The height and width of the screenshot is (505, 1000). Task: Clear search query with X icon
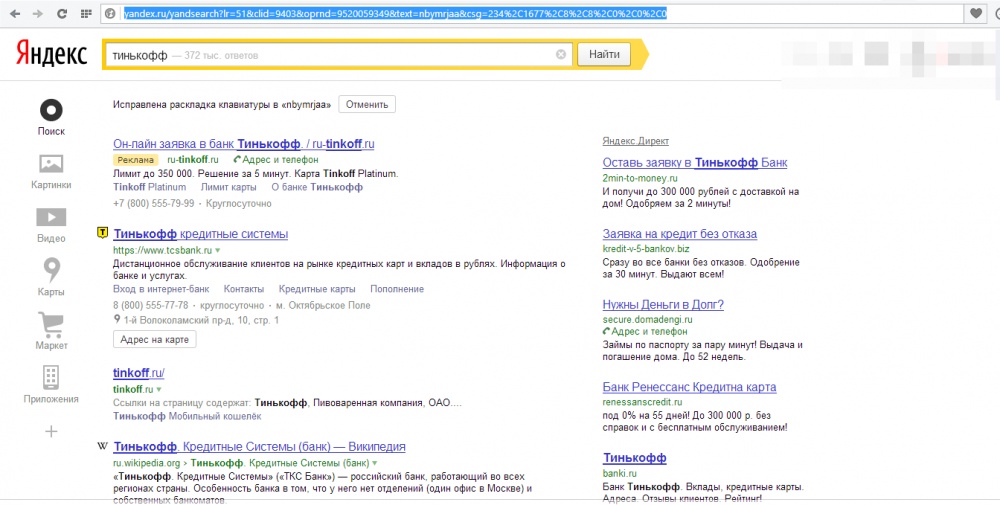pos(561,54)
